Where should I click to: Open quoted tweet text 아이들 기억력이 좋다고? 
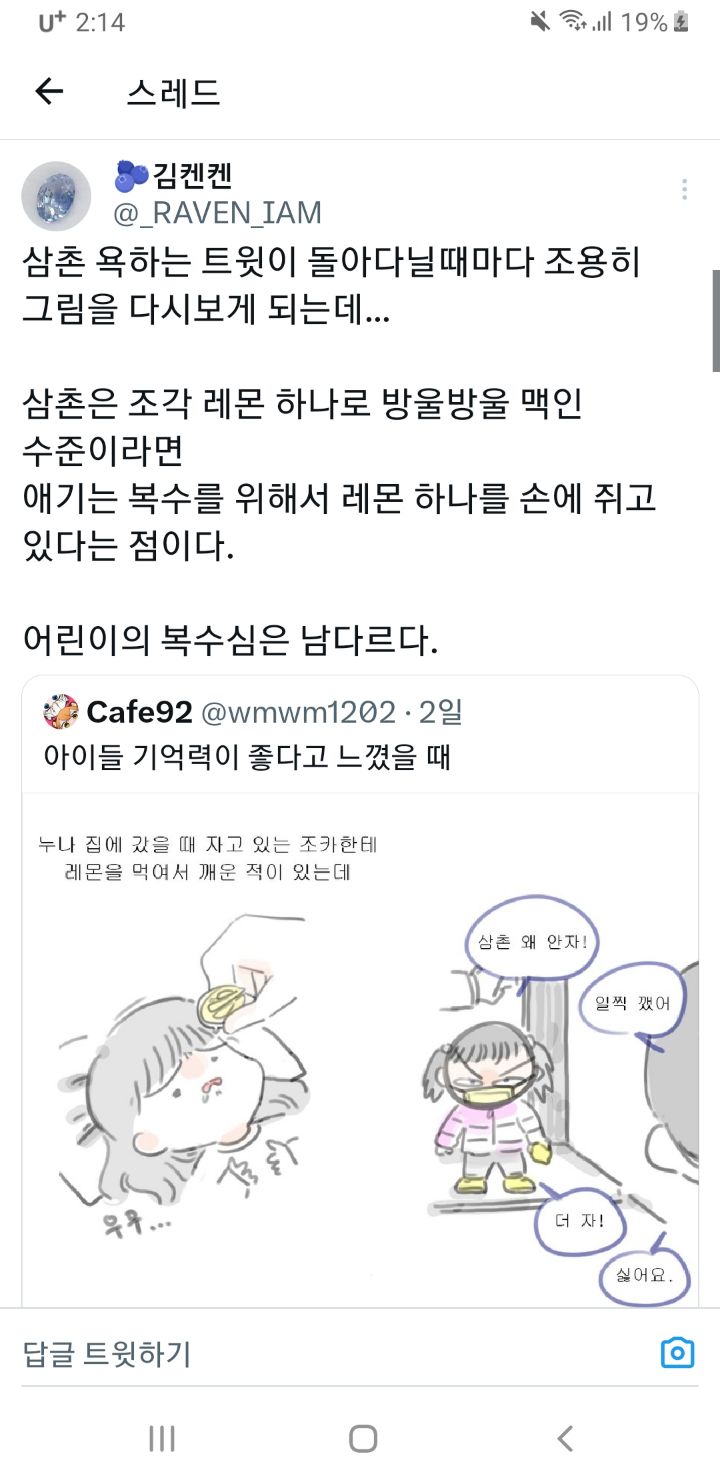click(x=247, y=757)
